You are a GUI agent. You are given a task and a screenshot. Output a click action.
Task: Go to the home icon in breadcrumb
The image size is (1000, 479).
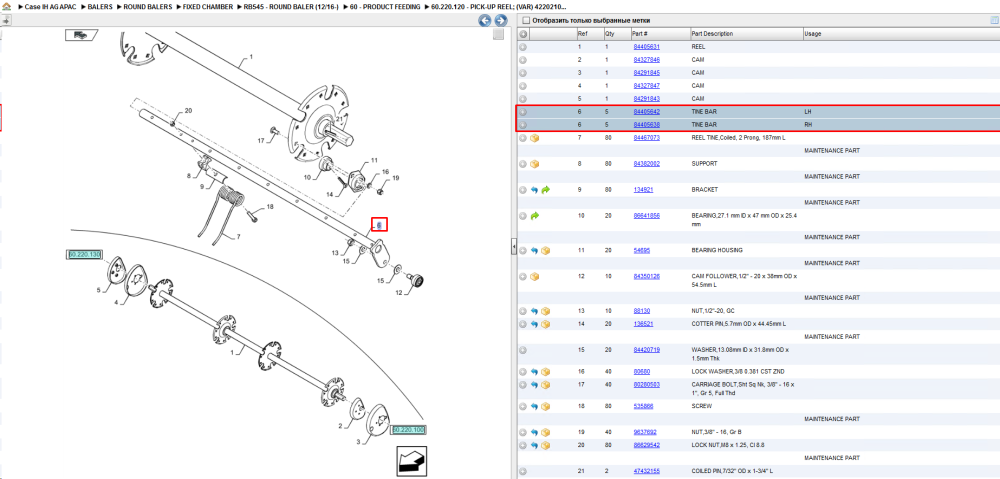click(x=6, y=6)
